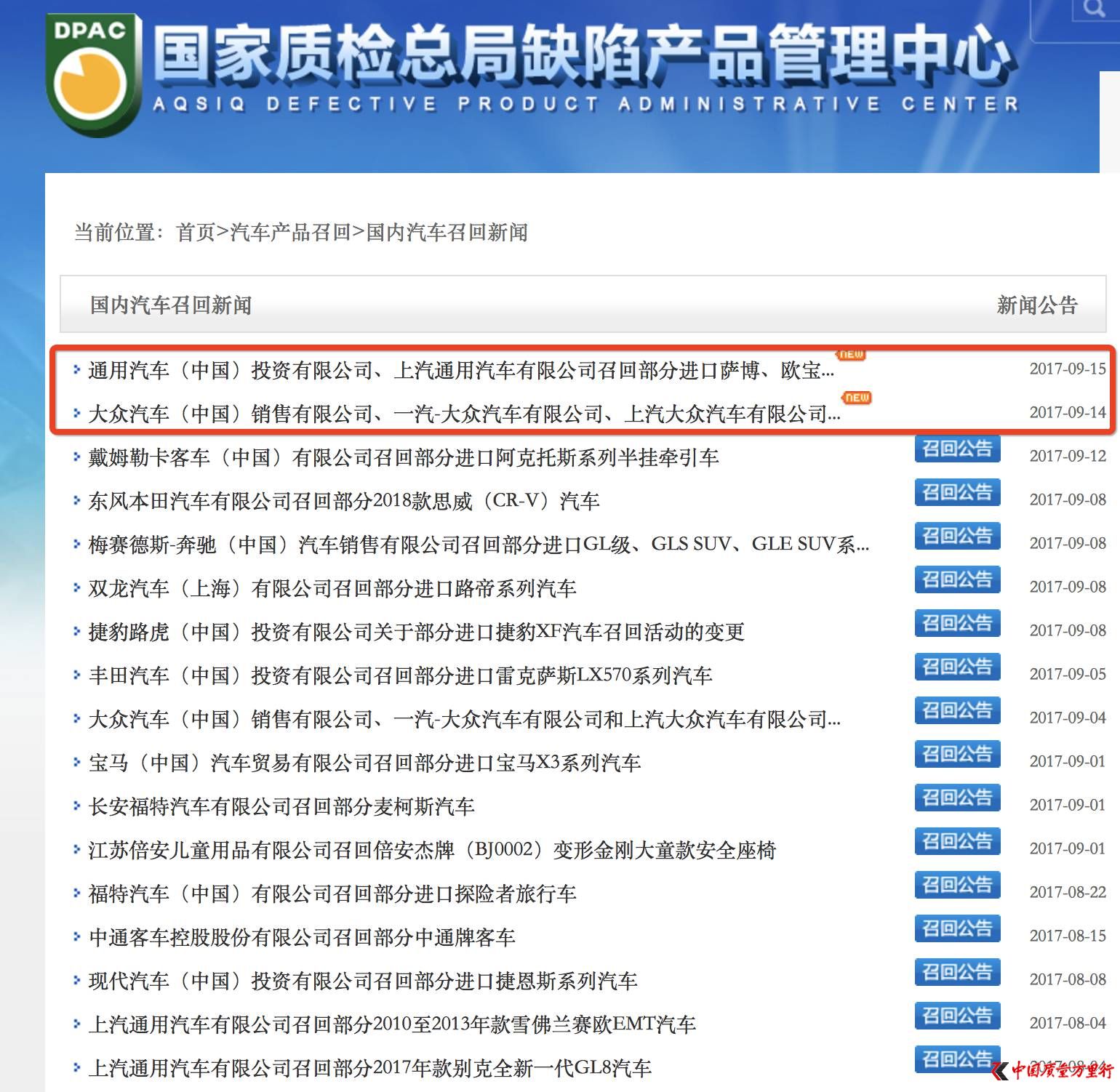1120x1092 pixels.
Task: Open 戴姆勒卡客车 阿克托斯 recall article
Action: click(404, 457)
